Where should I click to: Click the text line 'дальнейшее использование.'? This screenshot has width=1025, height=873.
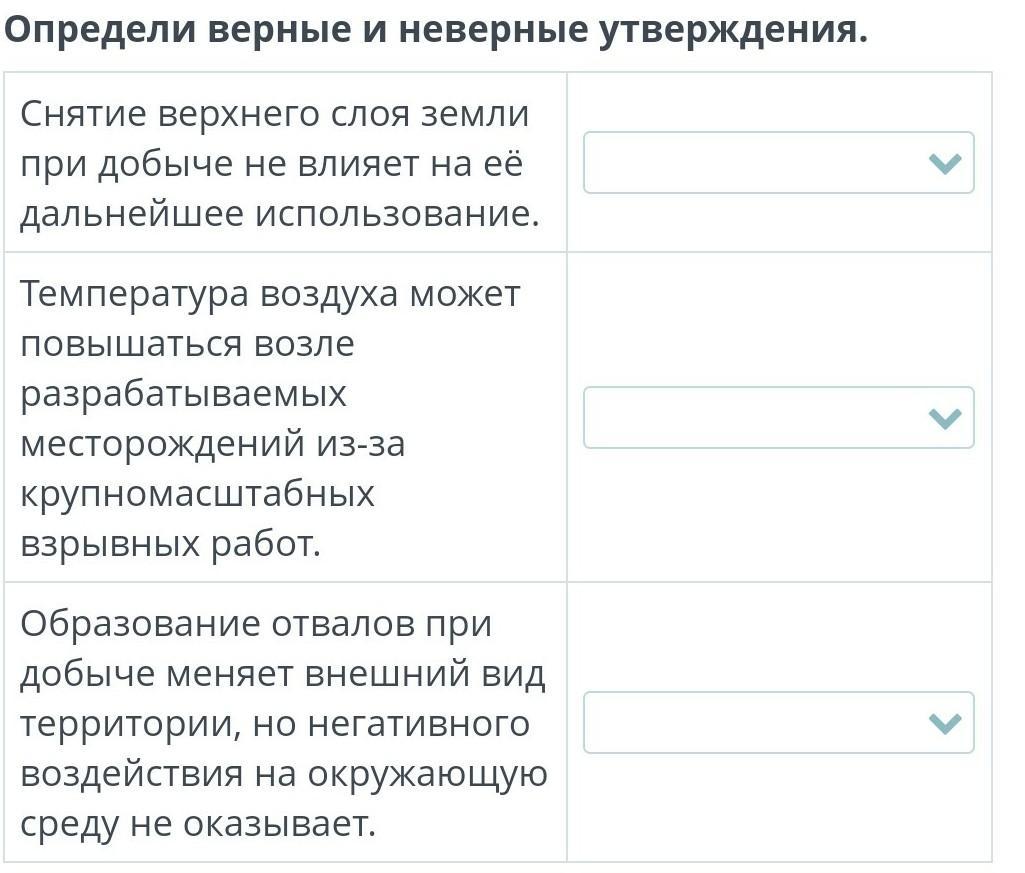click(279, 213)
